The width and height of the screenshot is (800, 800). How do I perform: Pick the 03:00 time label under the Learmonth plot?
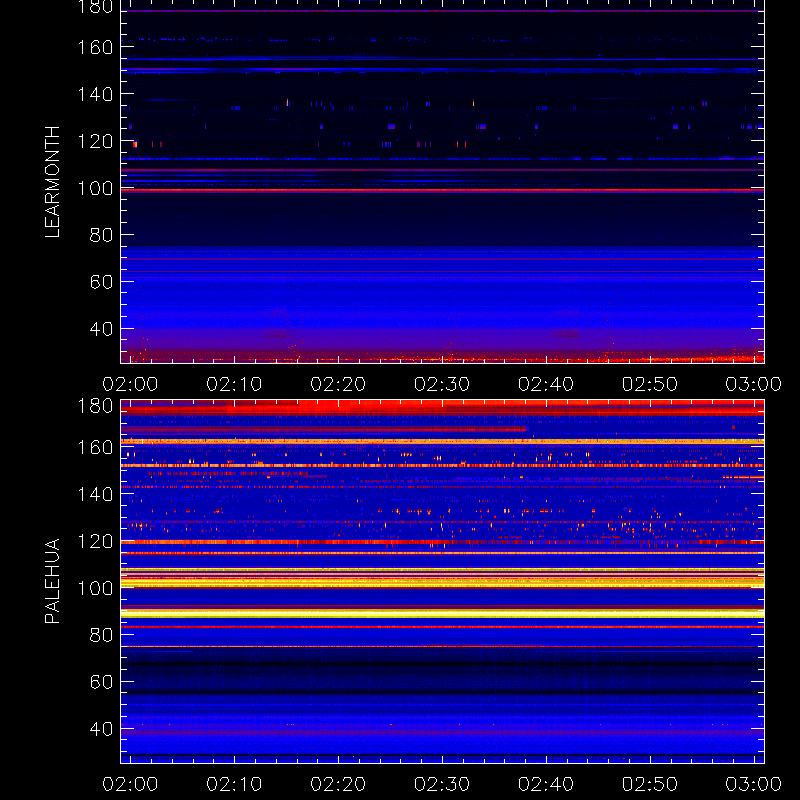tap(754, 384)
